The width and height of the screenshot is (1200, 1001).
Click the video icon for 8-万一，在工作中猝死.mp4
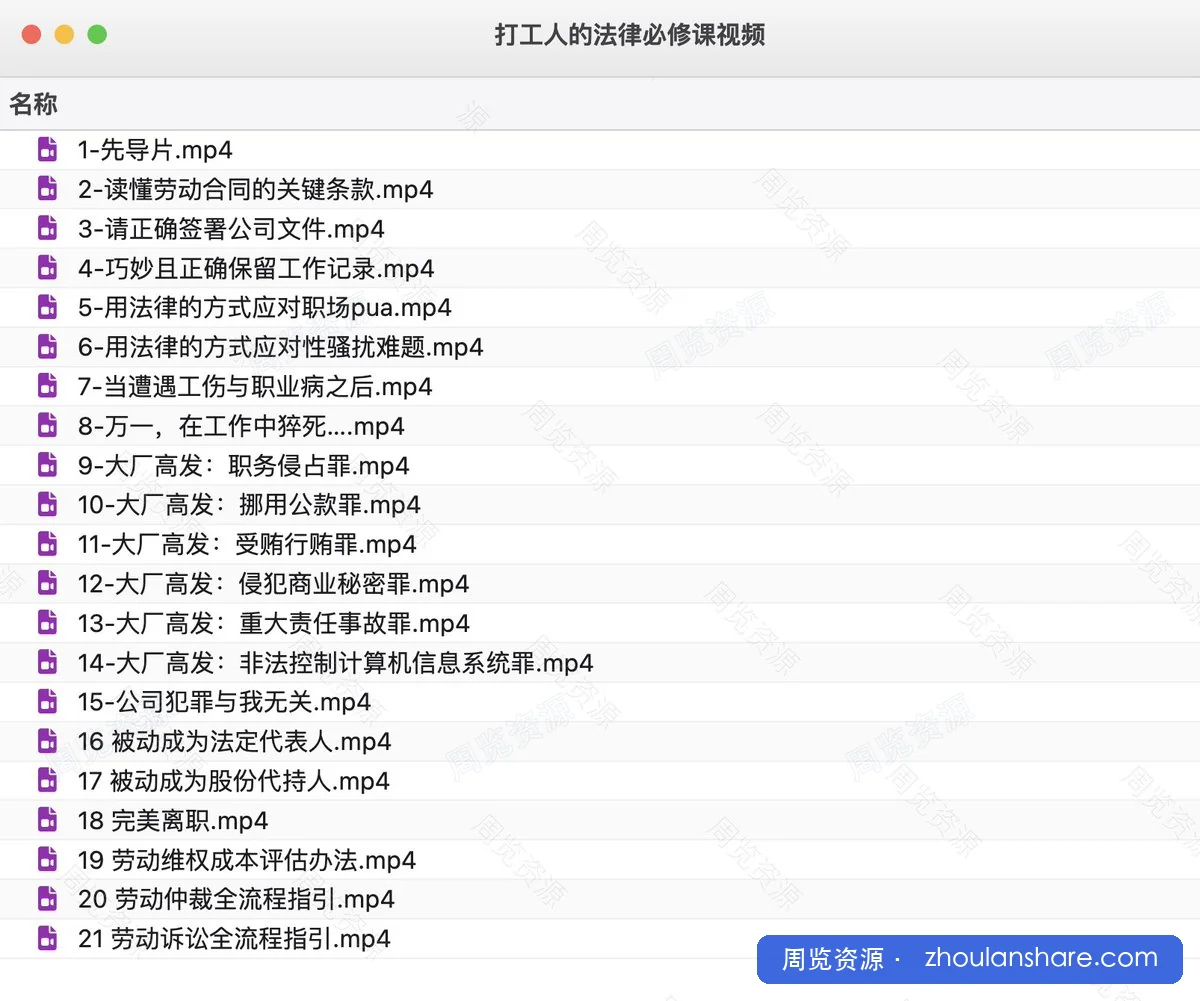pos(47,426)
